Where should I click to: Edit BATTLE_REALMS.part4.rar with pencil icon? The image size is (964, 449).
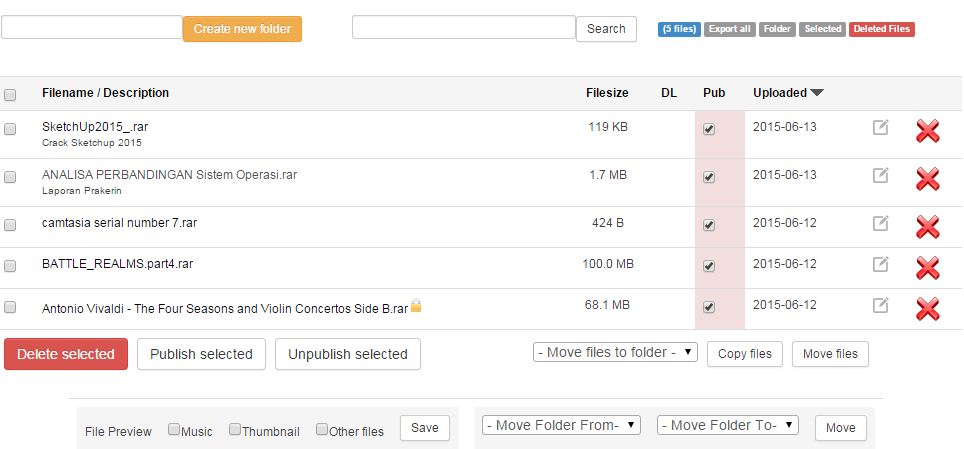(x=880, y=264)
